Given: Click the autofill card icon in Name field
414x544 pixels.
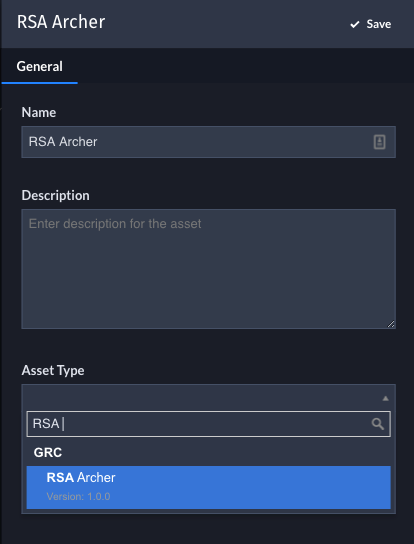Looking at the screenshot, I should (x=379, y=142).
